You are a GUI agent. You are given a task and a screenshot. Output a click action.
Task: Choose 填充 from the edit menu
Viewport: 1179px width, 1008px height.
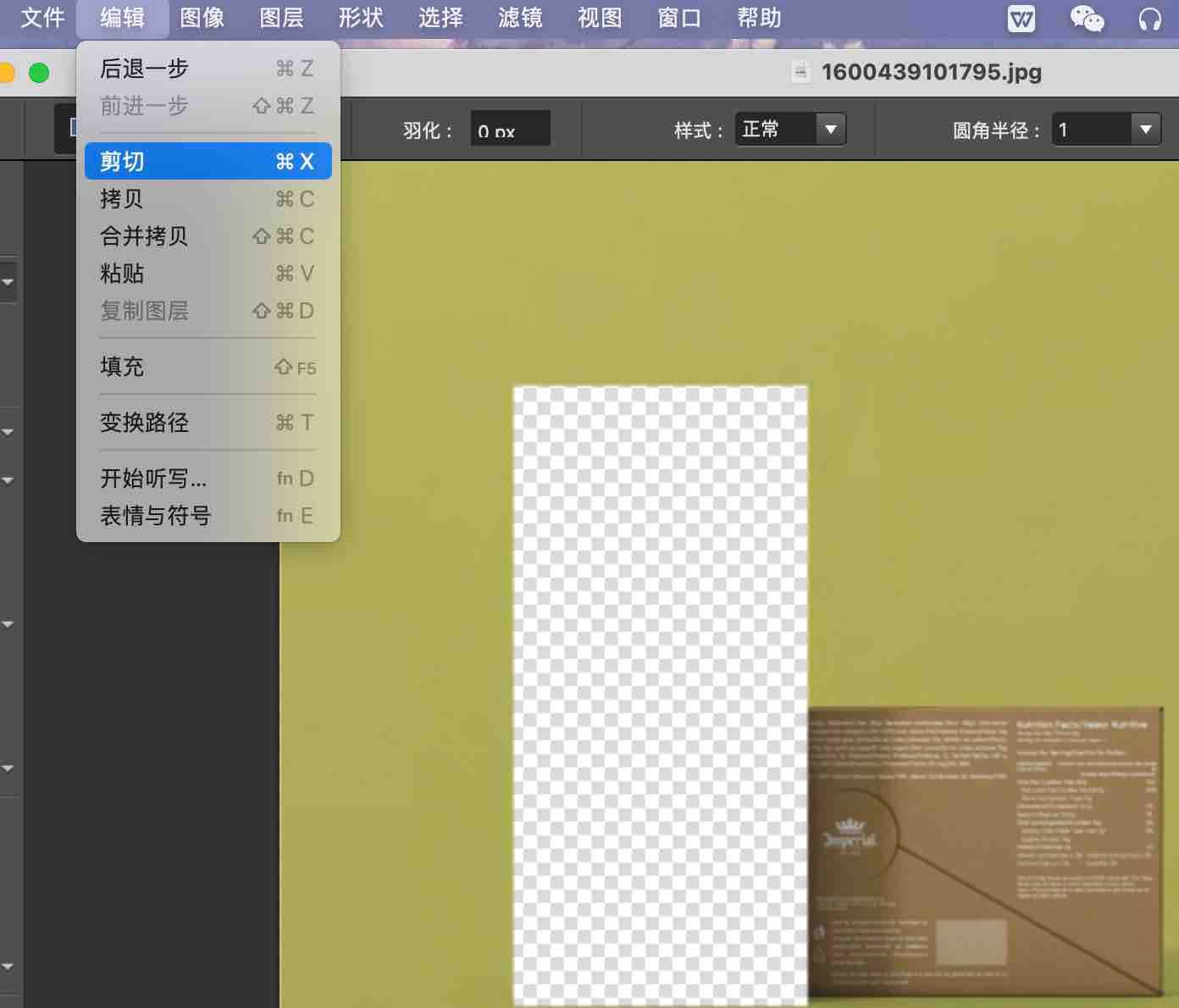pyautogui.click(x=208, y=367)
